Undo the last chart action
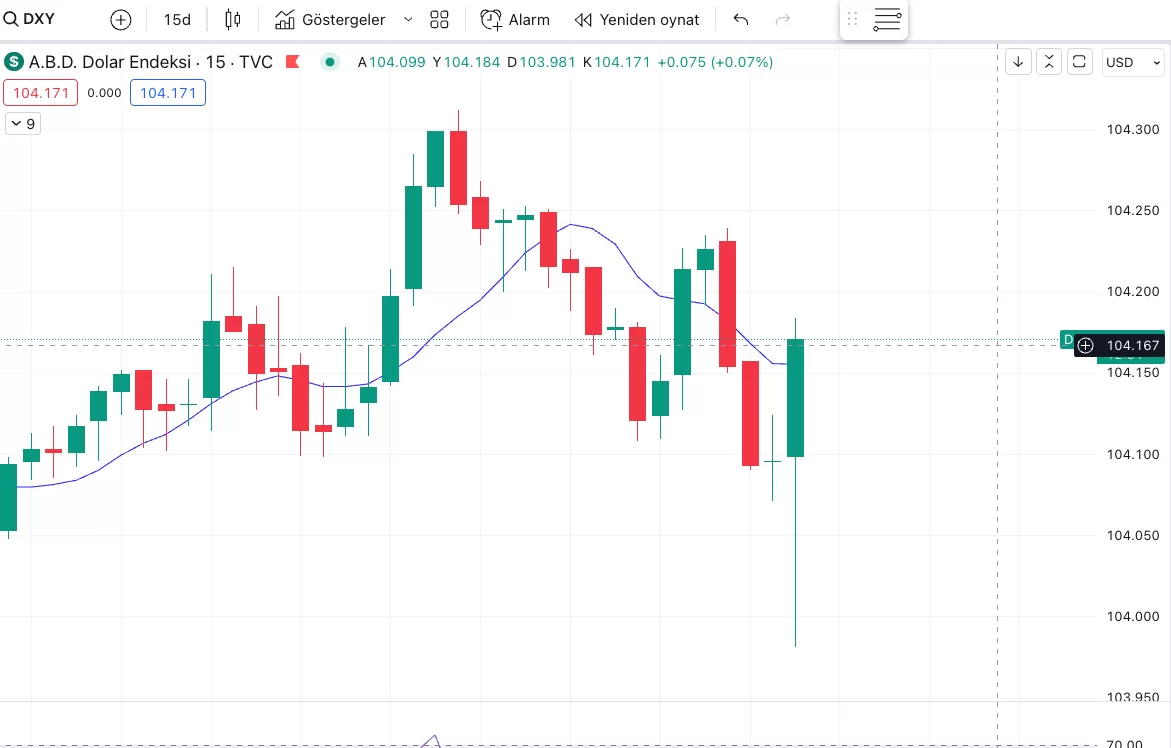Viewport: 1171px width, 748px height. [x=741, y=20]
